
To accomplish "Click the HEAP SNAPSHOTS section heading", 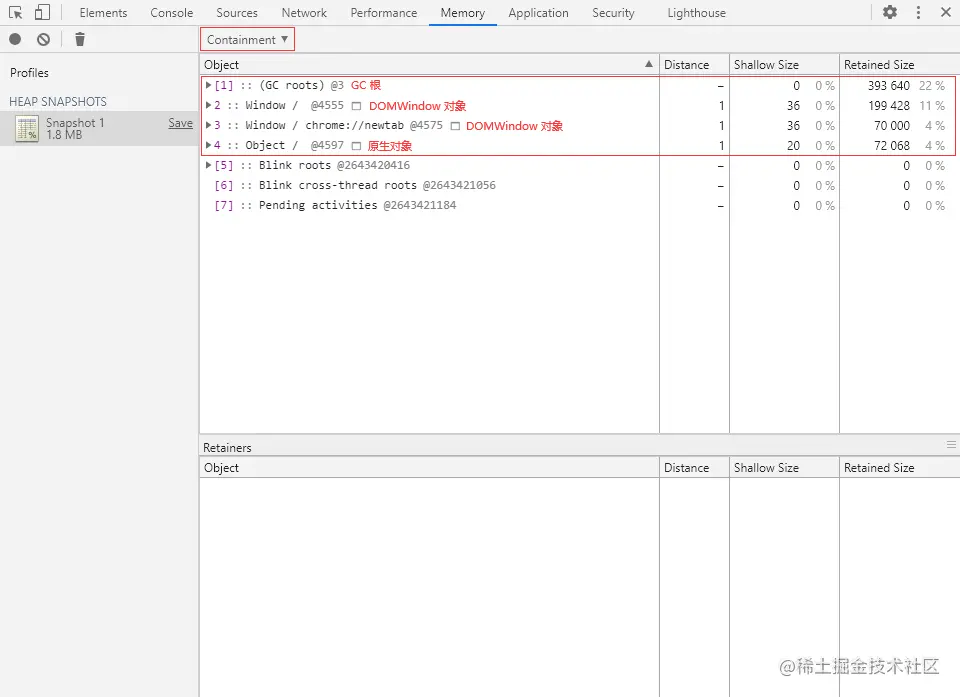I will tap(58, 102).
